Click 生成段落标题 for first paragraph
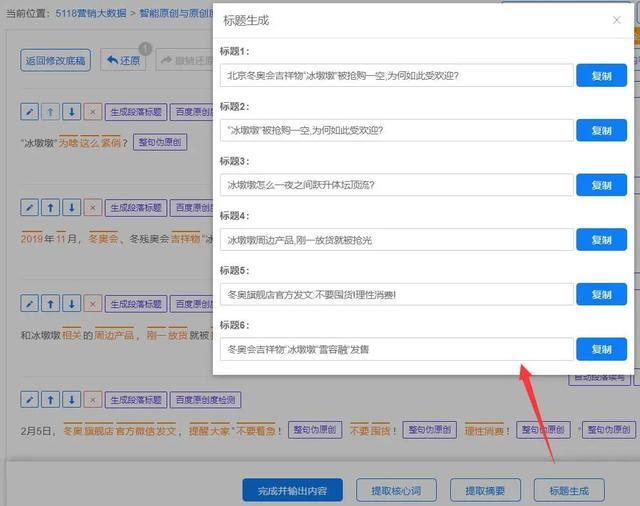640x506 pixels. (136, 112)
